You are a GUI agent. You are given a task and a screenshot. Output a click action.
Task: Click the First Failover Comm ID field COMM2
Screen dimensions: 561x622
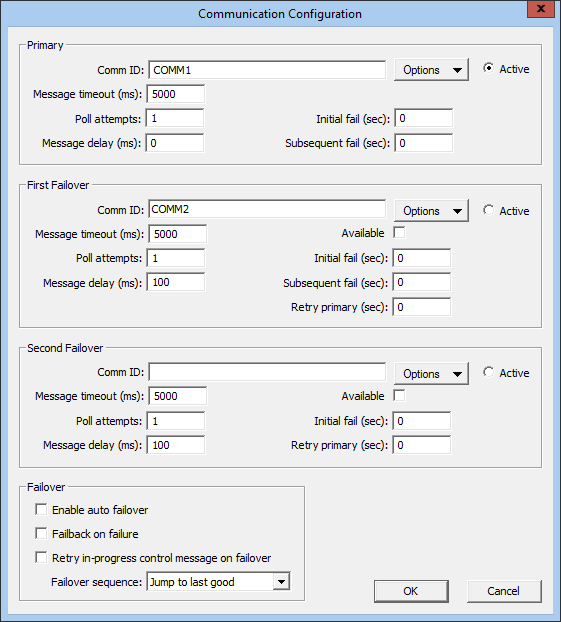coord(267,209)
